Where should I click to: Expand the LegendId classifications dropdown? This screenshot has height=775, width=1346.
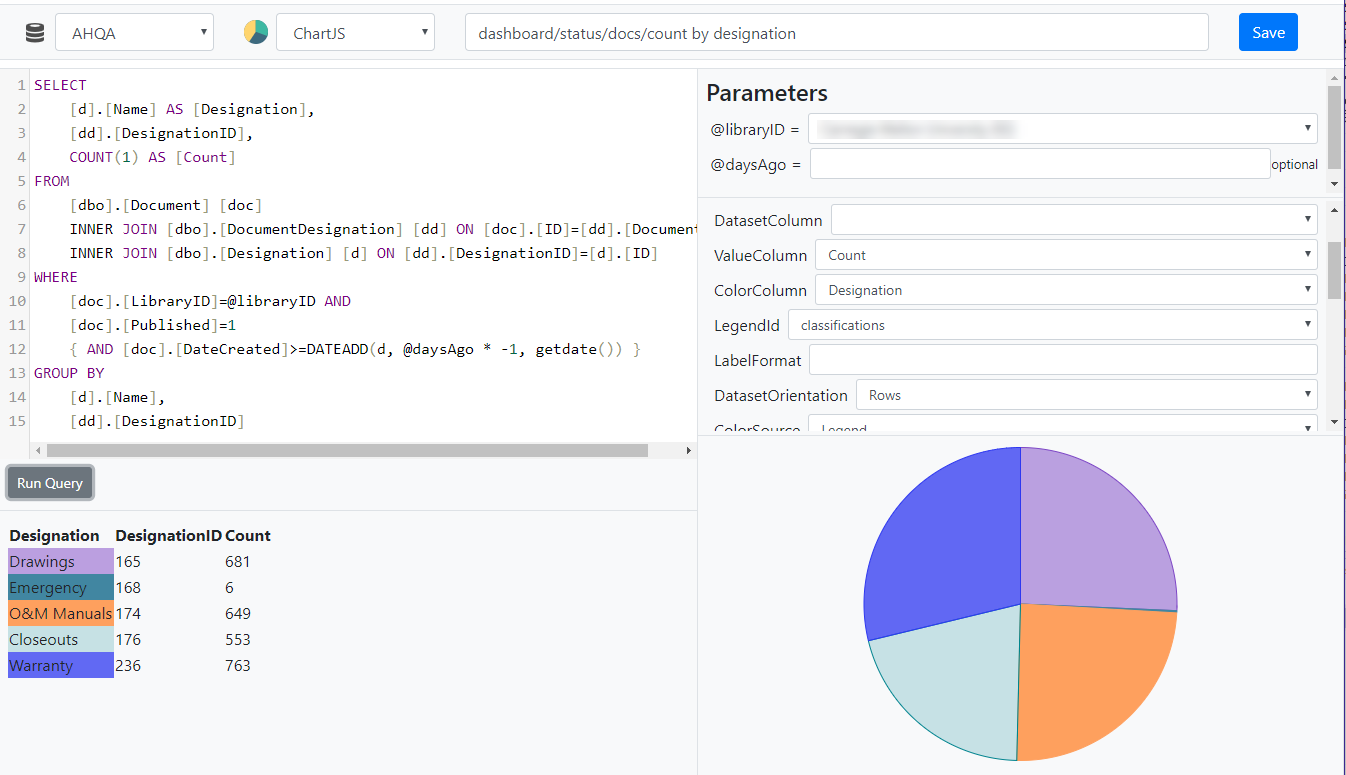(1052, 325)
